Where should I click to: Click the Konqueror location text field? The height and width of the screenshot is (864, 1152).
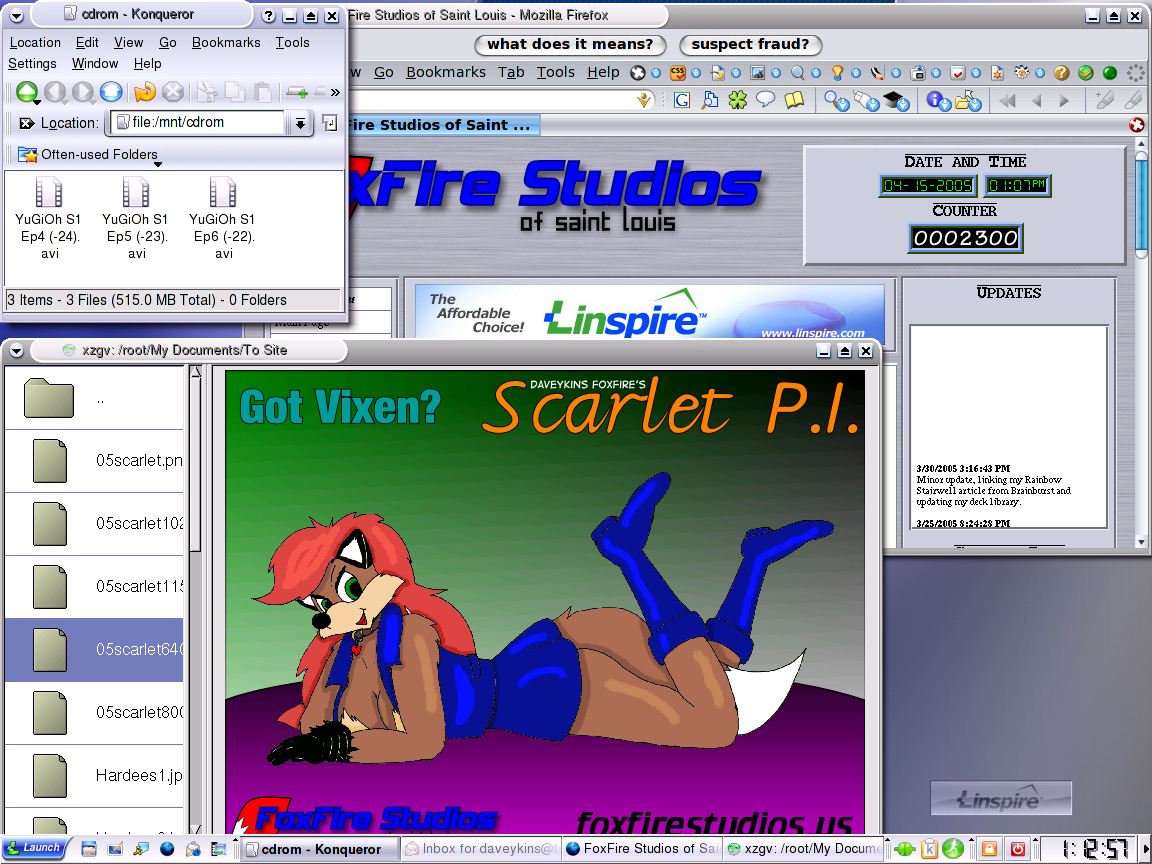click(198, 123)
